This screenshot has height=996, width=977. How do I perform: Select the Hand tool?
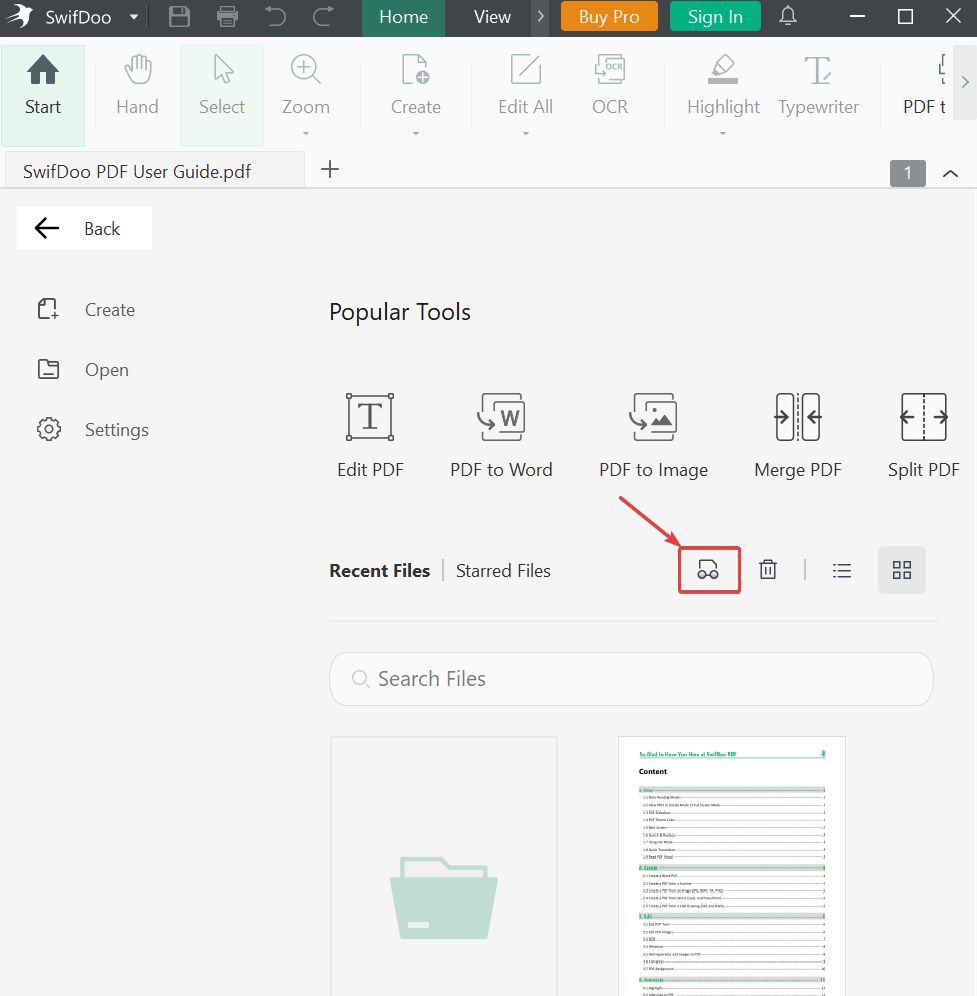tap(137, 86)
